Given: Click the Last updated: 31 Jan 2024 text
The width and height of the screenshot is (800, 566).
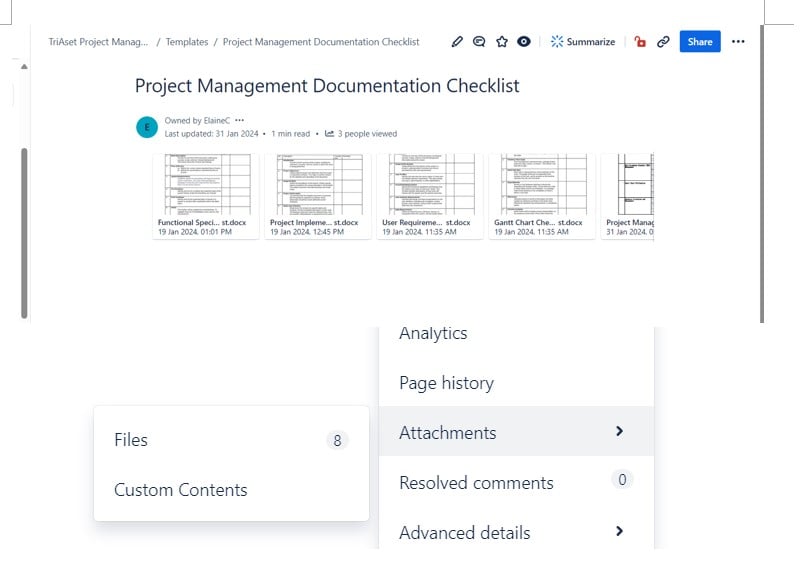Looking at the screenshot, I should [211, 134].
